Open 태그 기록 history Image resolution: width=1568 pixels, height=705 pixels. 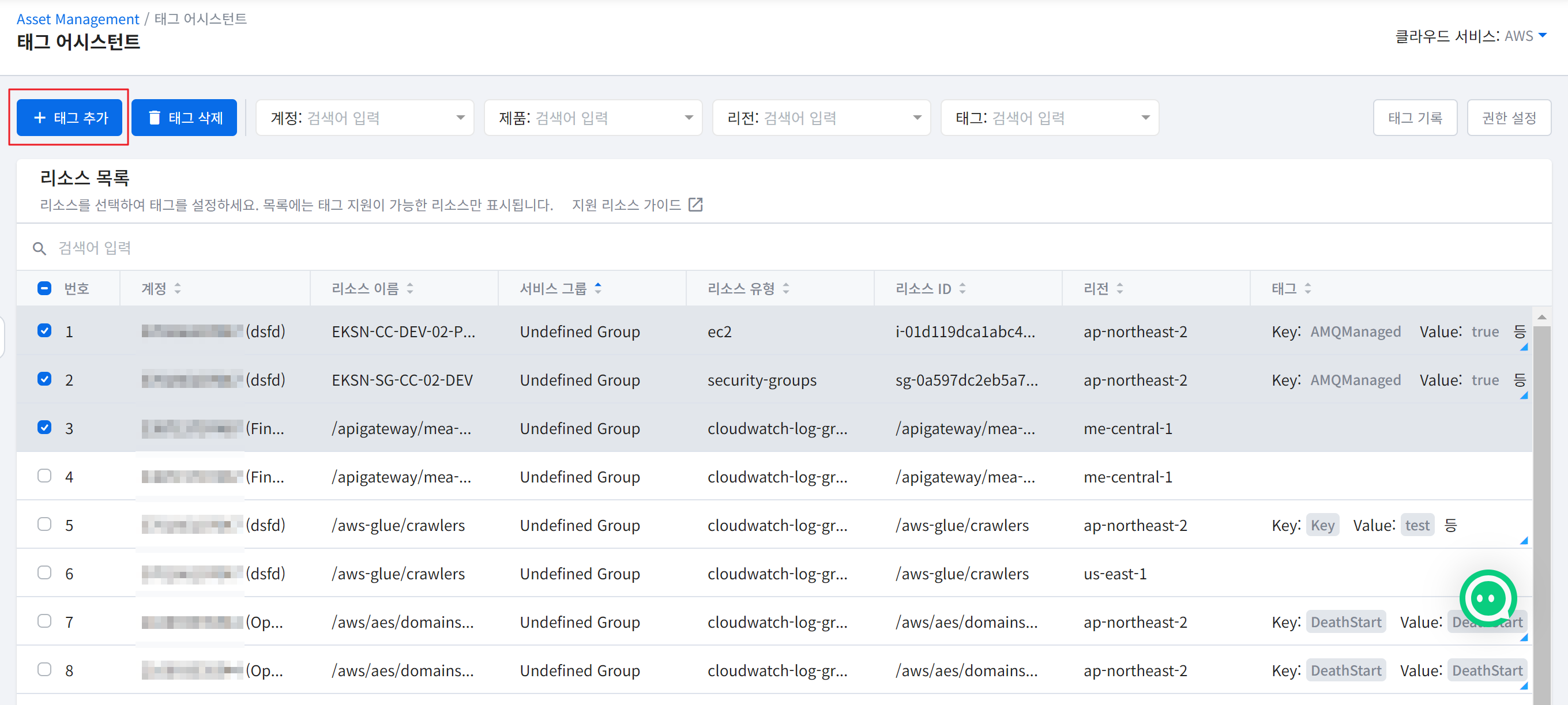pyautogui.click(x=1415, y=118)
